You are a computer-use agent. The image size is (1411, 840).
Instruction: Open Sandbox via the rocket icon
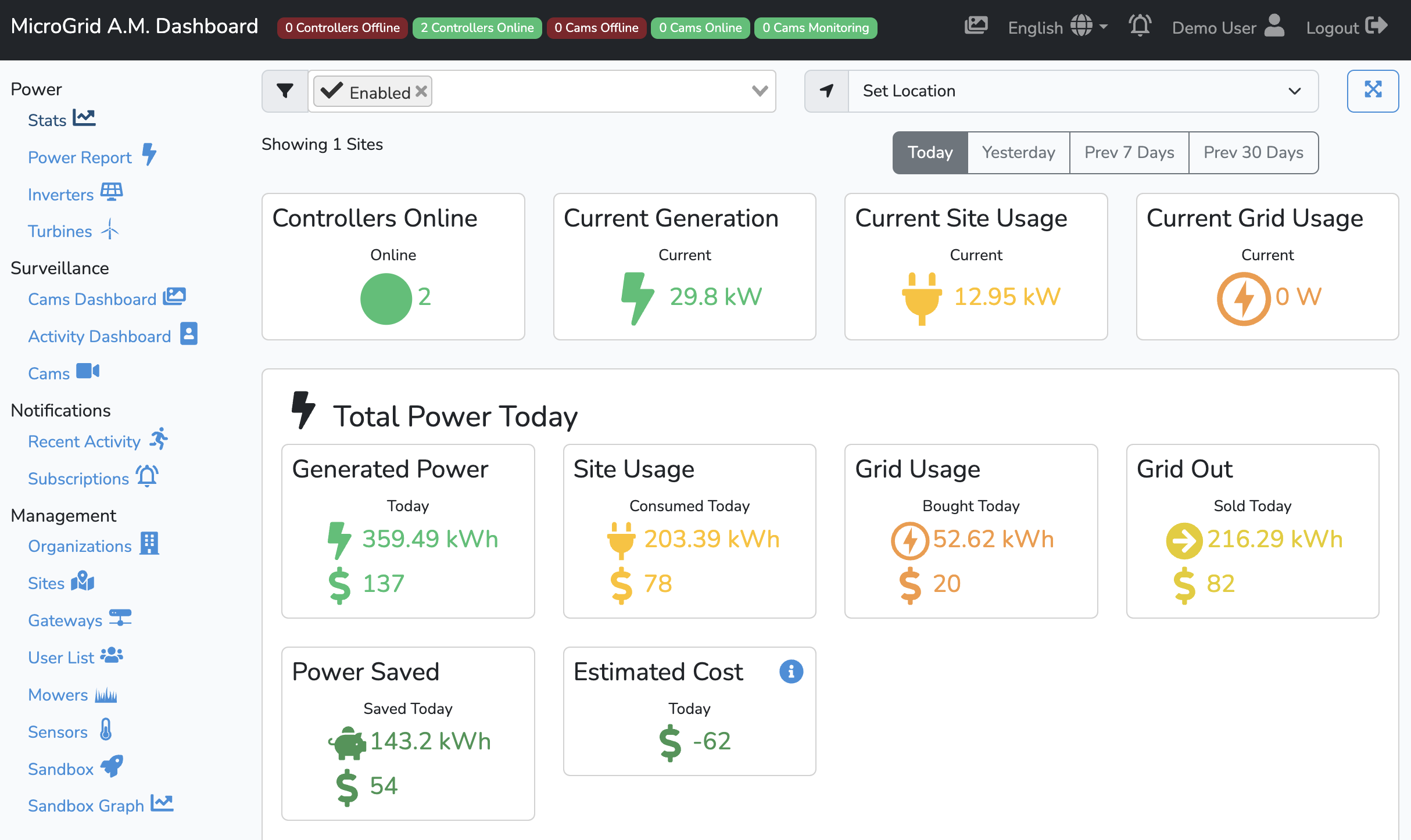112,767
